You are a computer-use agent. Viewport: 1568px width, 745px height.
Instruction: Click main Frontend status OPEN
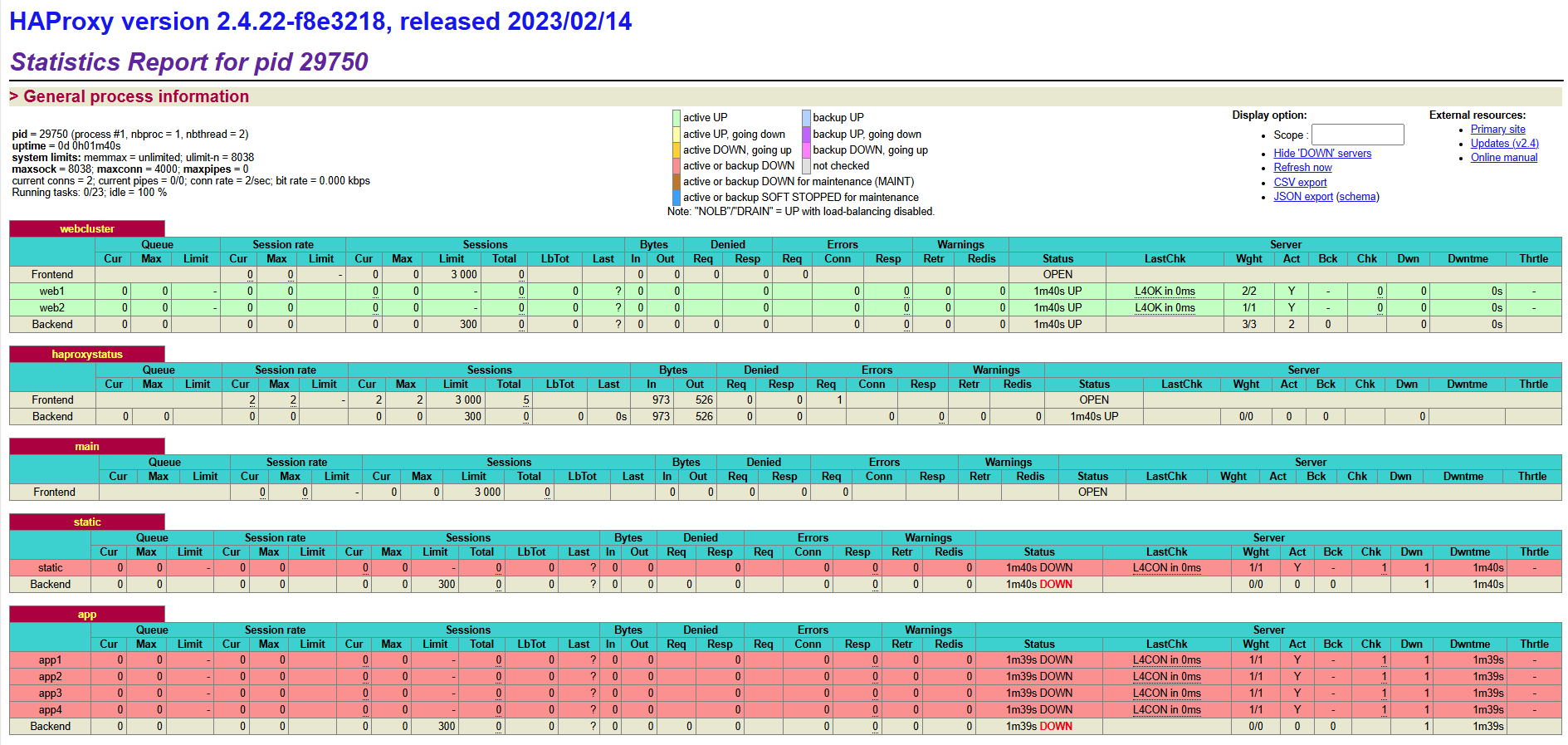(x=1092, y=492)
